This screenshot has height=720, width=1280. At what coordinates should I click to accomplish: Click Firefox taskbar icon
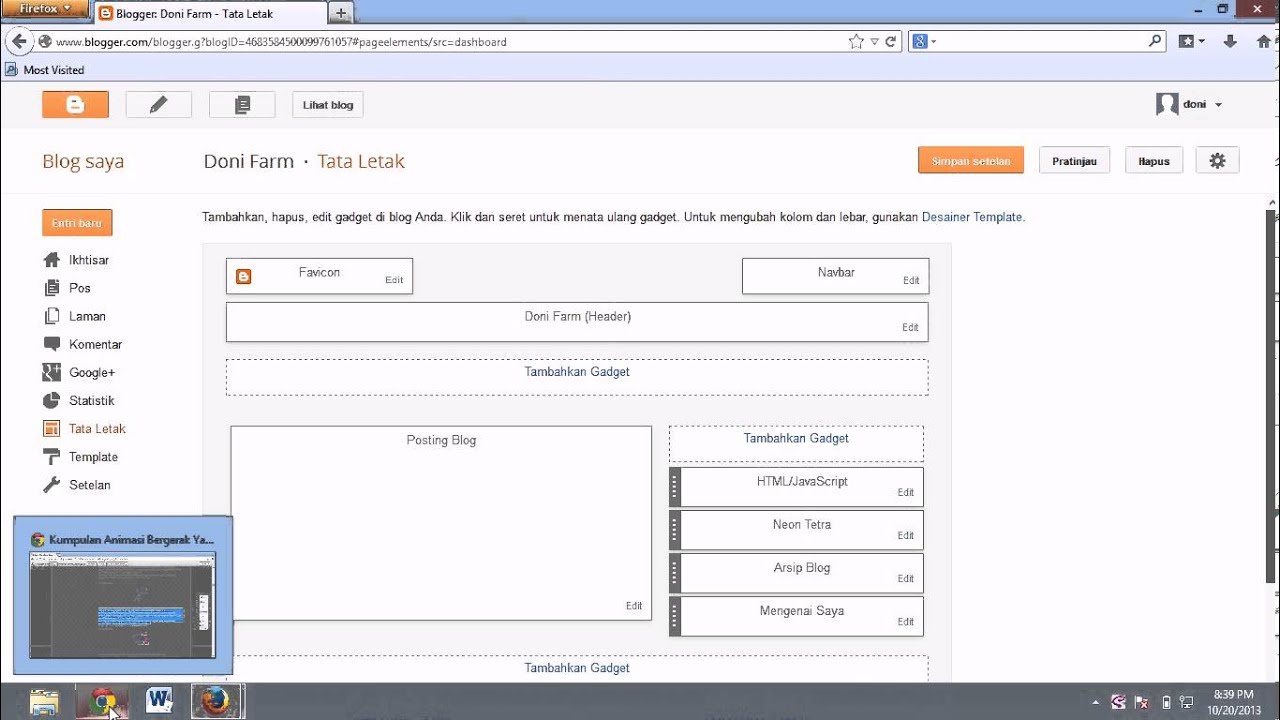coord(217,702)
